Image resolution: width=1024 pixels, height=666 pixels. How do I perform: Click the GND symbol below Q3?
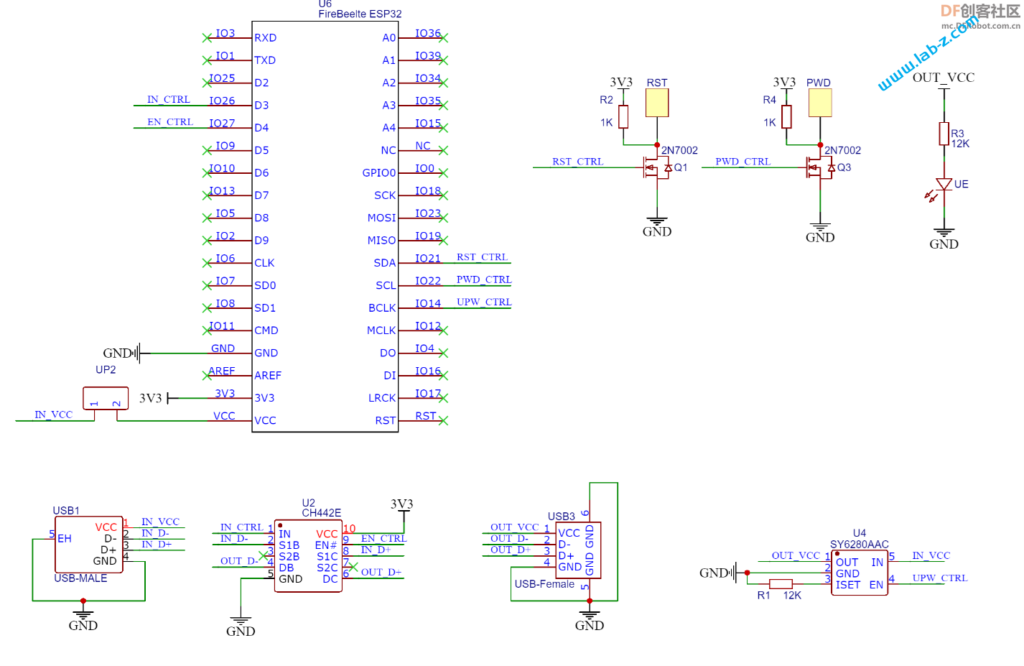pyautogui.click(x=820, y=232)
